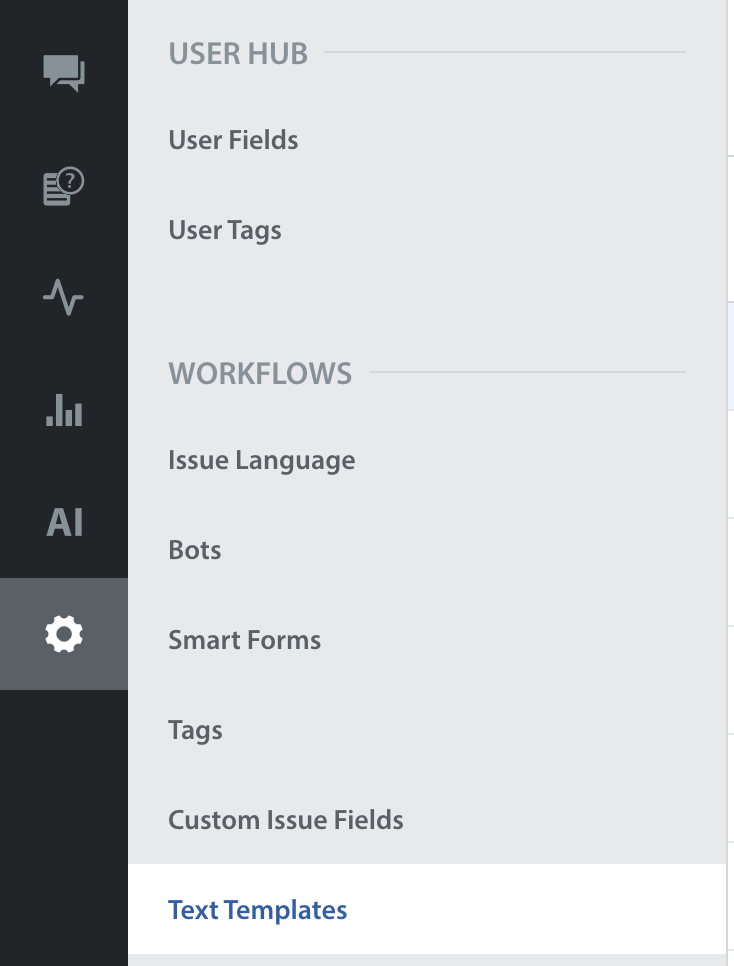The width and height of the screenshot is (734, 966).
Task: Open Tags under Workflows
Action: click(x=195, y=730)
